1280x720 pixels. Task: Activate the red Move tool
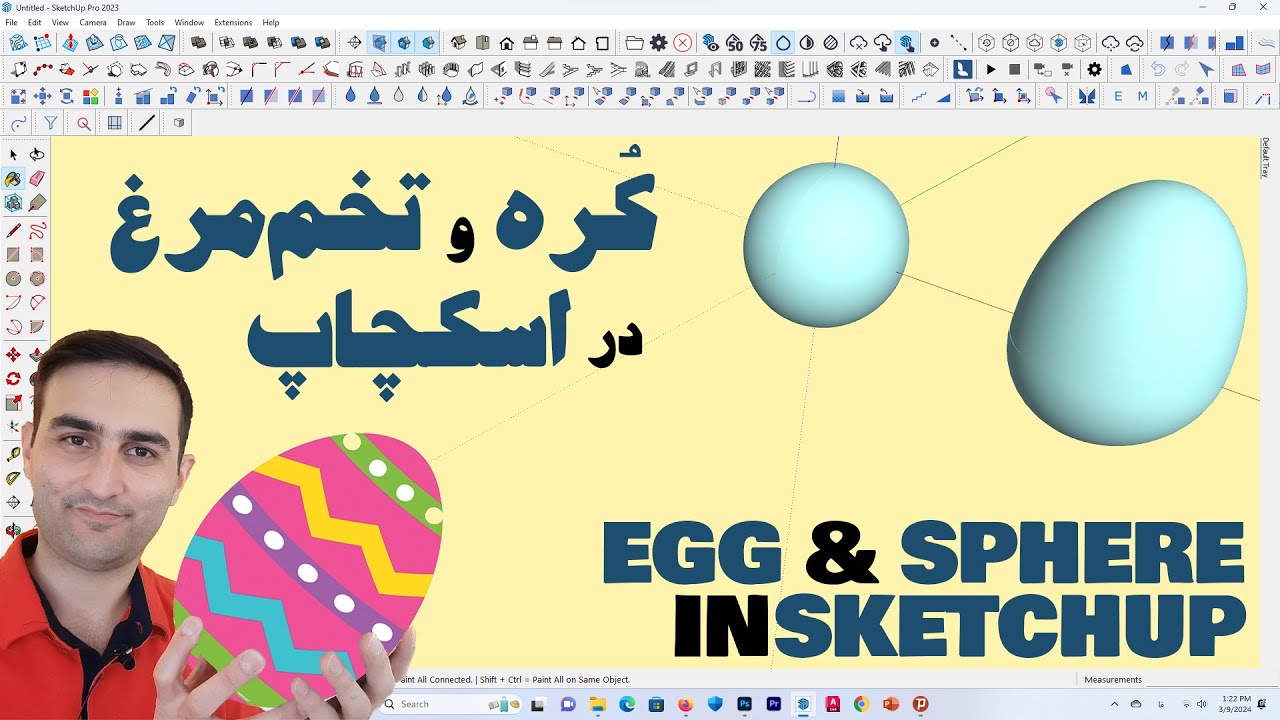click(x=13, y=355)
